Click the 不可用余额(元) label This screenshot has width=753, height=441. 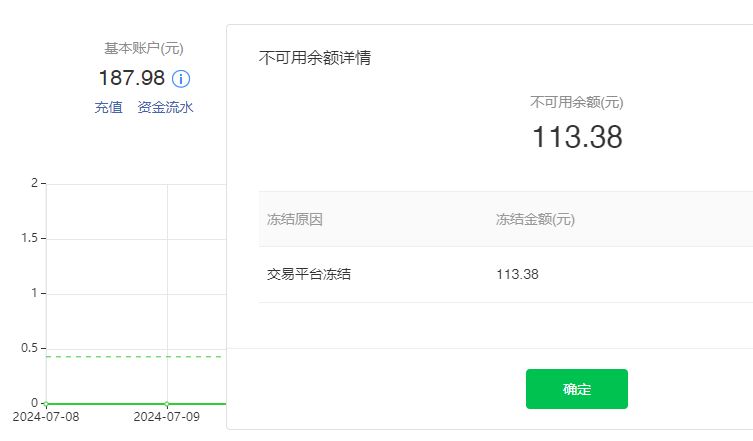tap(577, 102)
